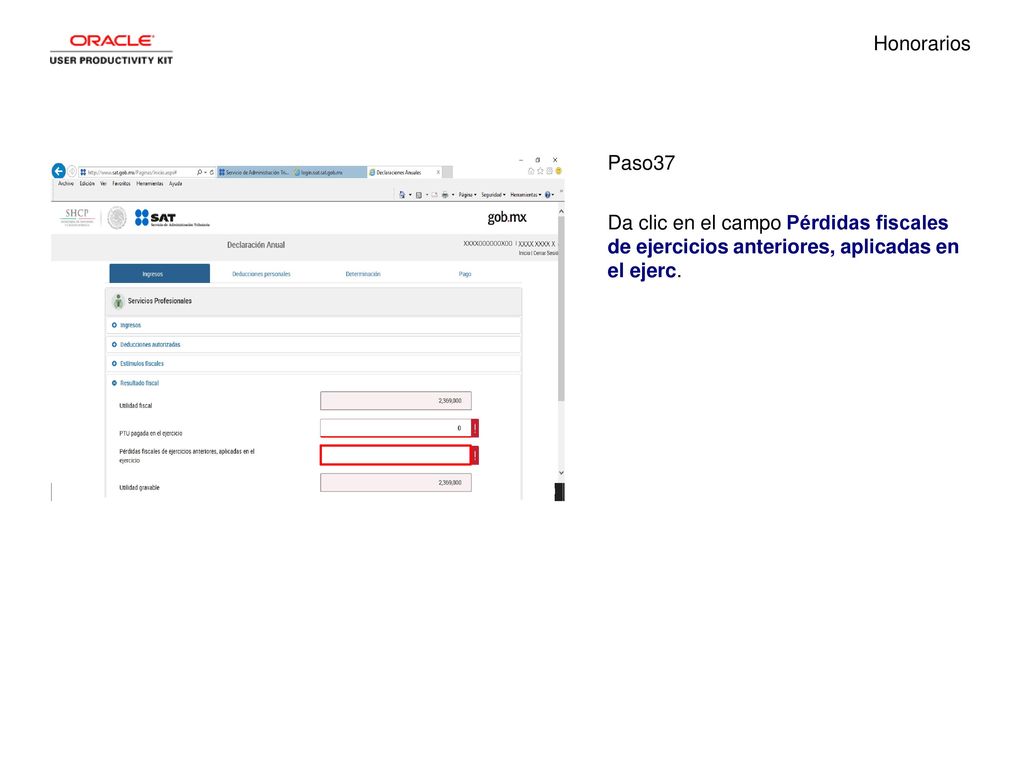This screenshot has width=1024, height=768.
Task: Click the Utilidad fiscal value field
Action: click(x=396, y=400)
